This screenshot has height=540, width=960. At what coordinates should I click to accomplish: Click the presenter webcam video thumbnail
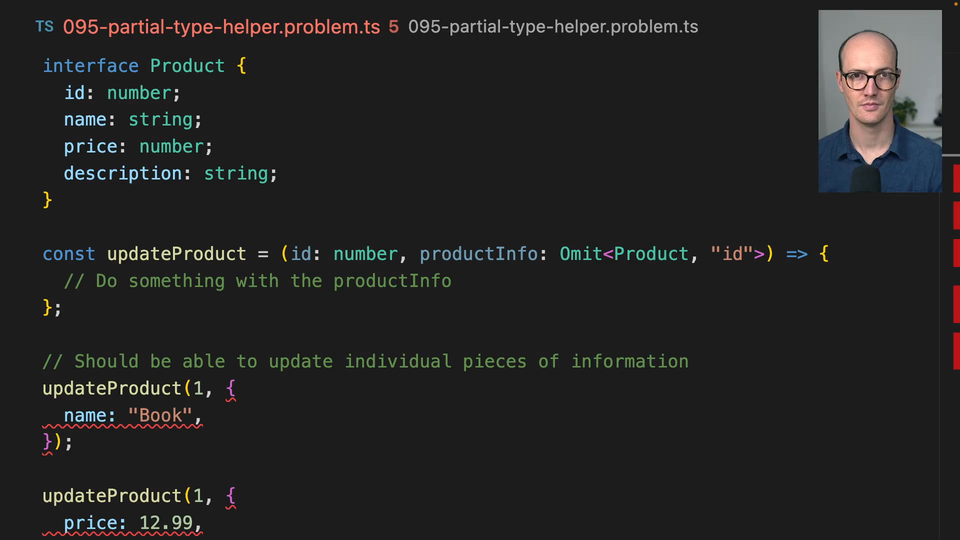[x=879, y=101]
